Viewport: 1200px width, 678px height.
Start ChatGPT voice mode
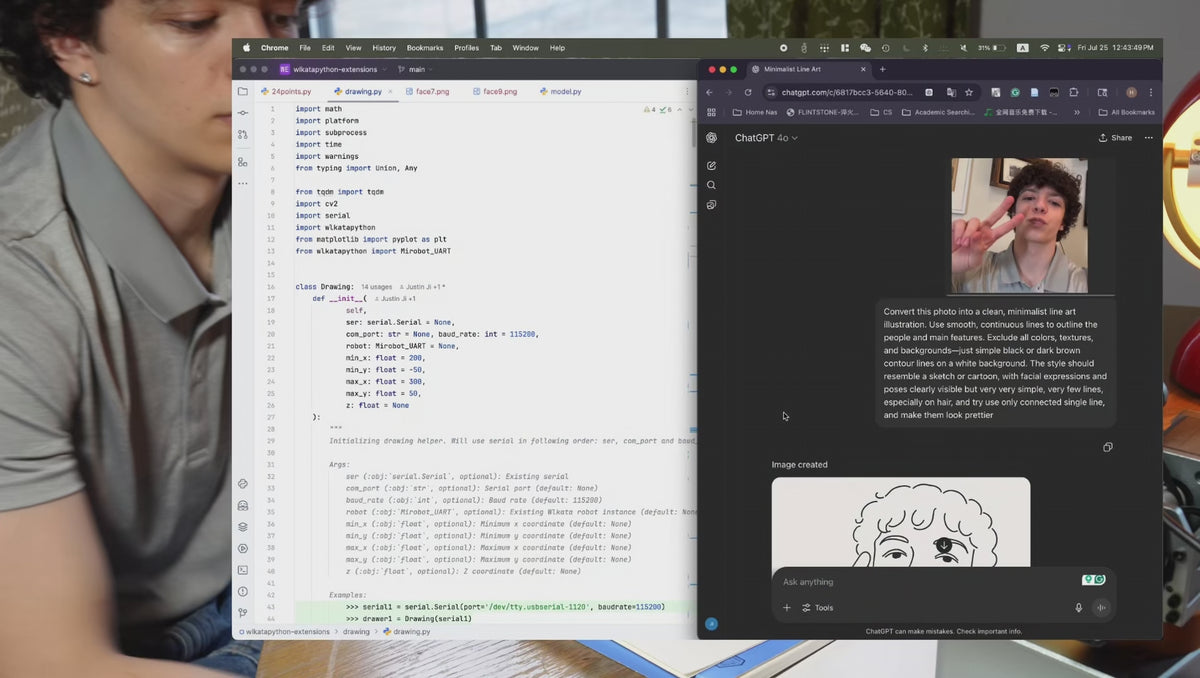tap(1101, 608)
